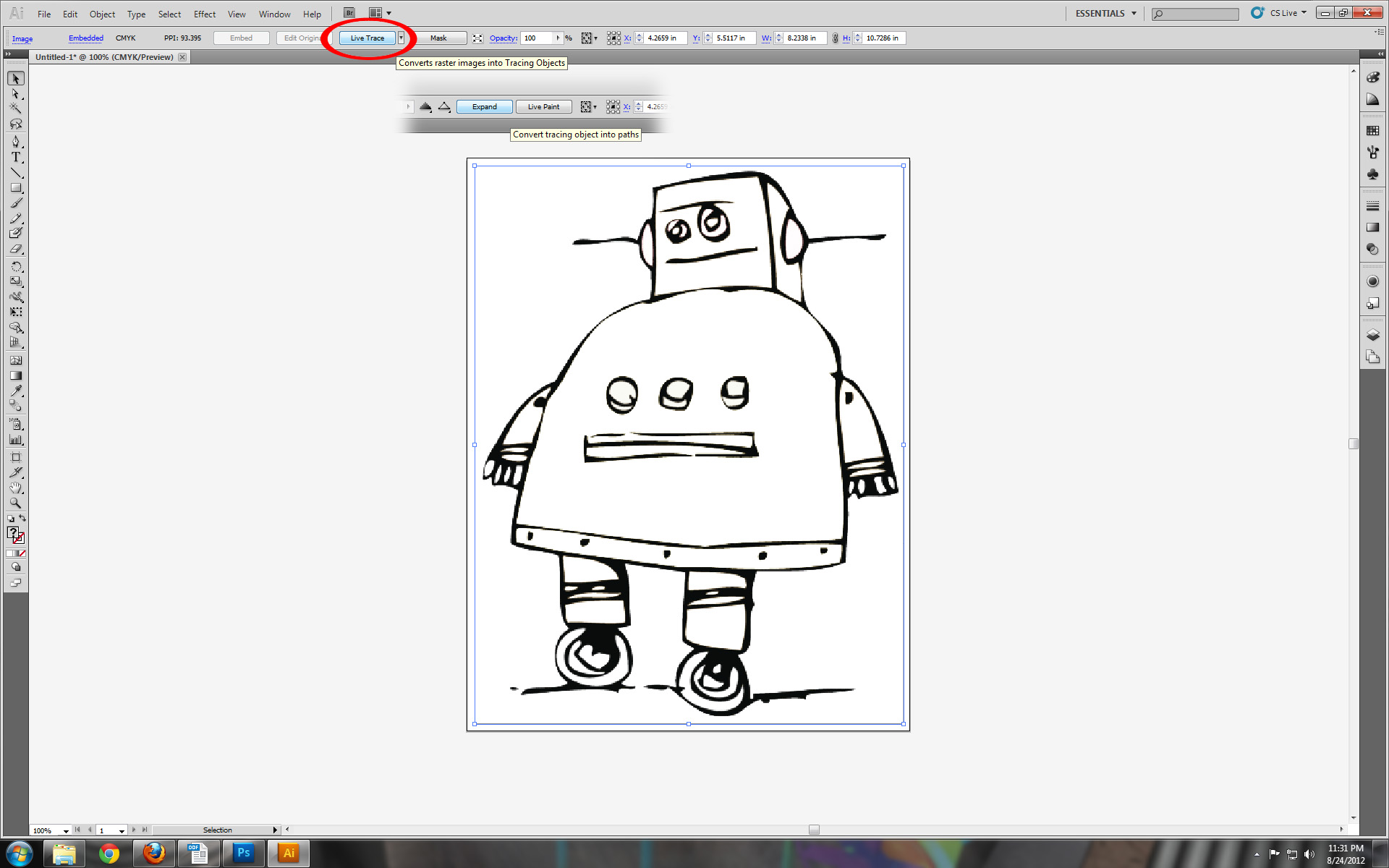Select the Selection tool (black arrow)
The image size is (1389, 868).
coord(16,78)
